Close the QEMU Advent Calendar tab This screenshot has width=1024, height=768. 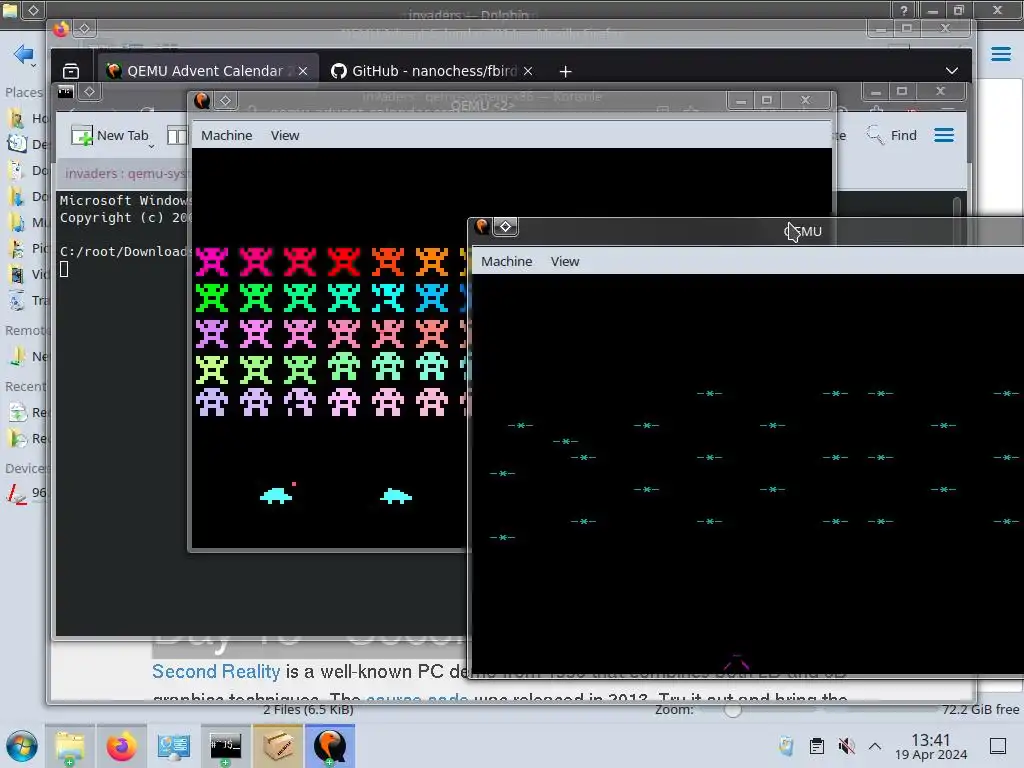303,71
